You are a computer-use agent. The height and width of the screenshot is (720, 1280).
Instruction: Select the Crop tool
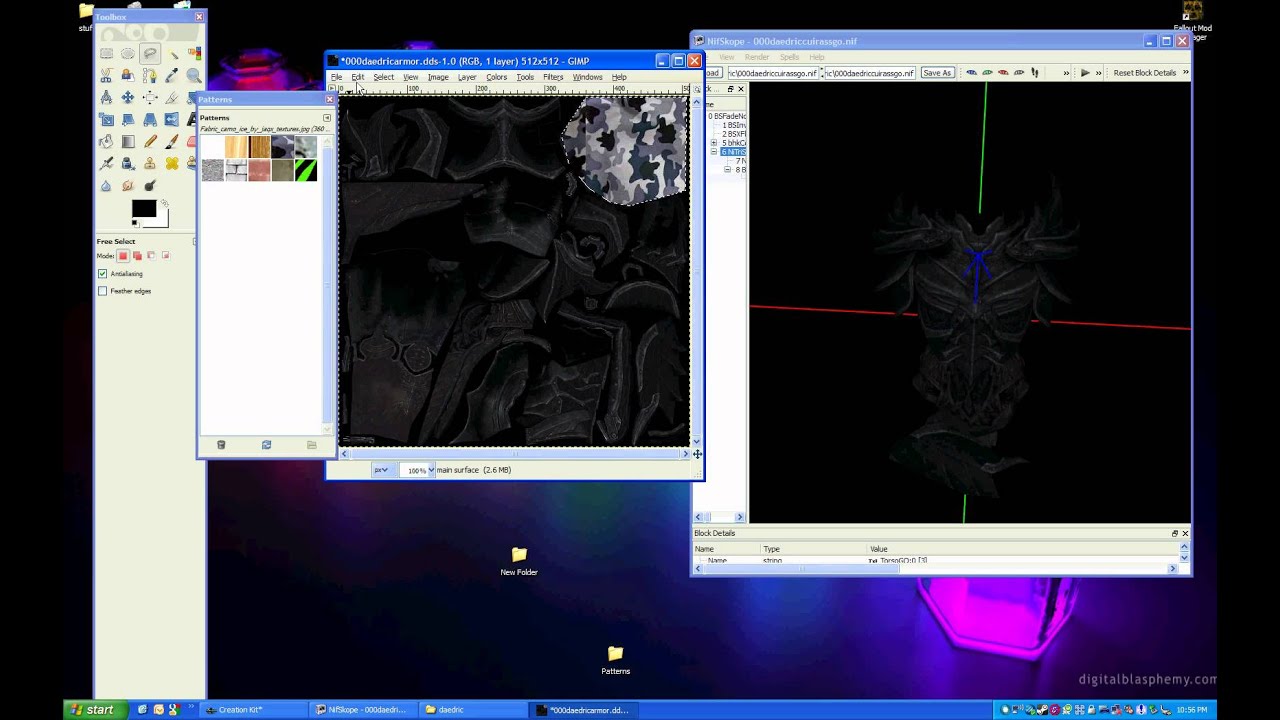[x=172, y=98]
